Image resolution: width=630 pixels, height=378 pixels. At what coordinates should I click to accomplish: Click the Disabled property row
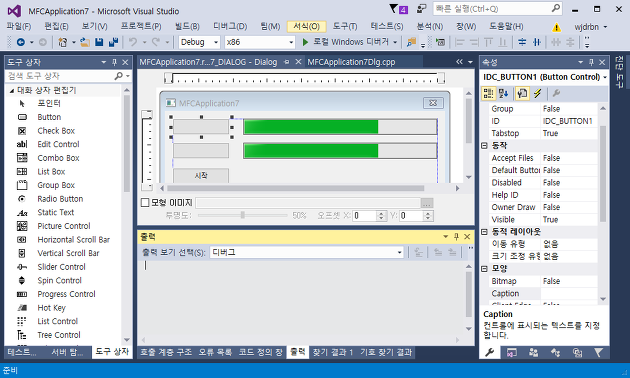[543, 183]
